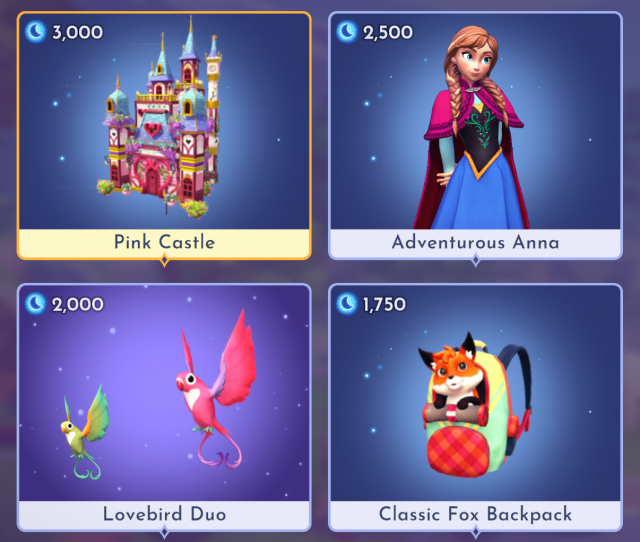The image size is (640, 542).
Task: Expand the diamond marker below Classic Fox Backpack
Action: 476,532
